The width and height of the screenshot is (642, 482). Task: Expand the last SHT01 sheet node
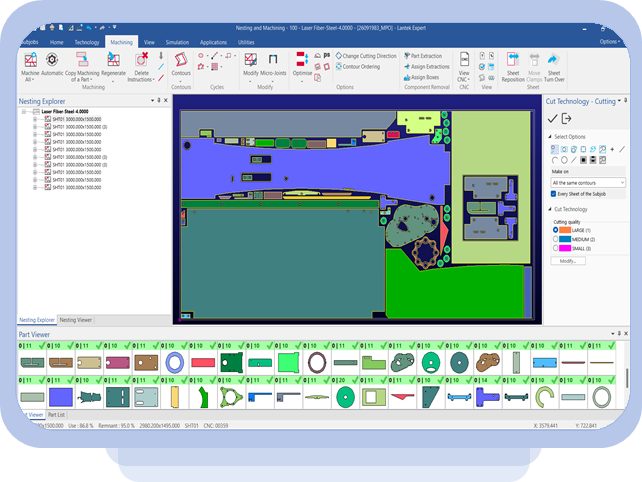[35, 188]
